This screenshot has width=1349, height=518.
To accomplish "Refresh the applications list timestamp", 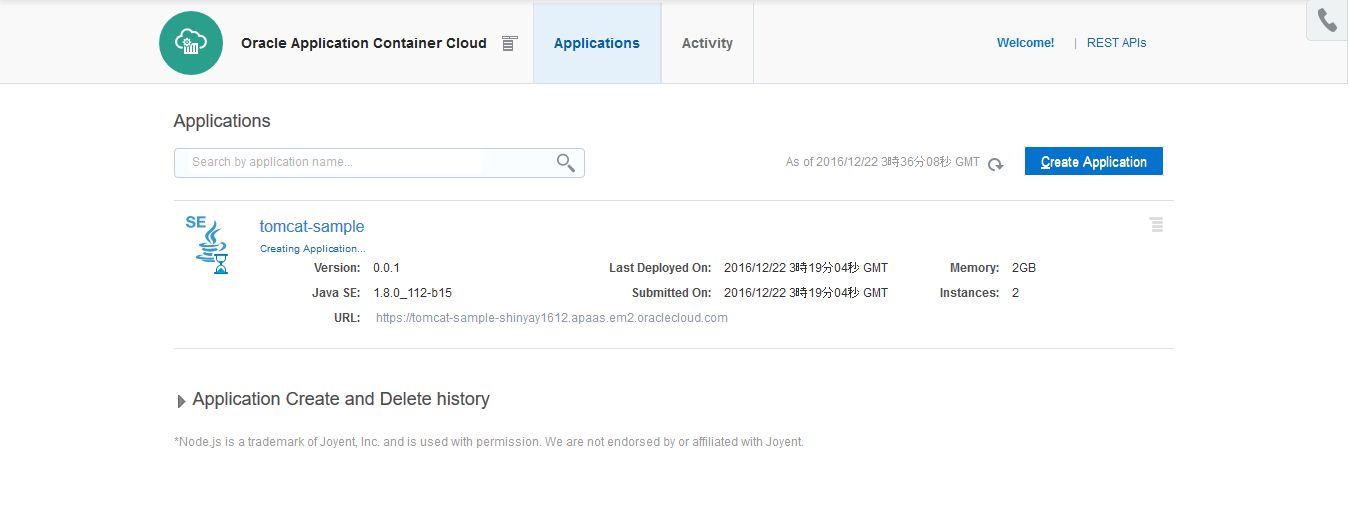I will click(996, 164).
